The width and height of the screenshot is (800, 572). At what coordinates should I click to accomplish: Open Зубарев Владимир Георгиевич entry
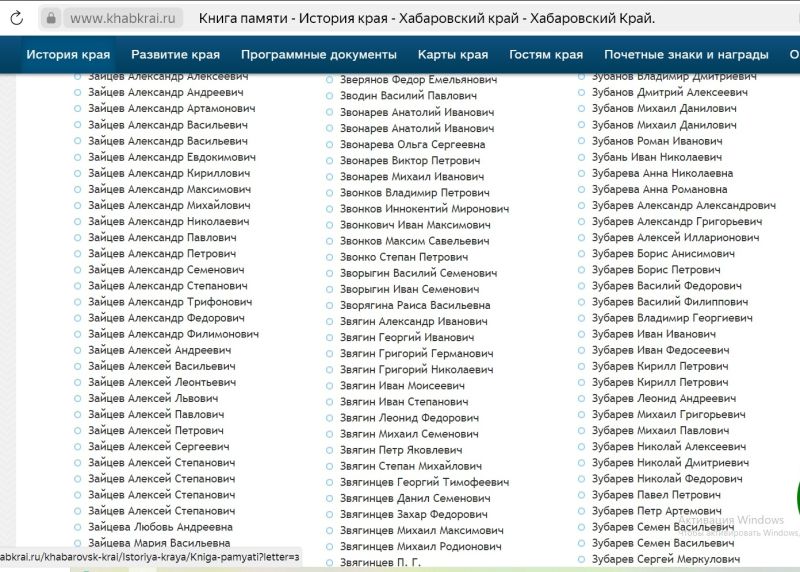(x=672, y=318)
